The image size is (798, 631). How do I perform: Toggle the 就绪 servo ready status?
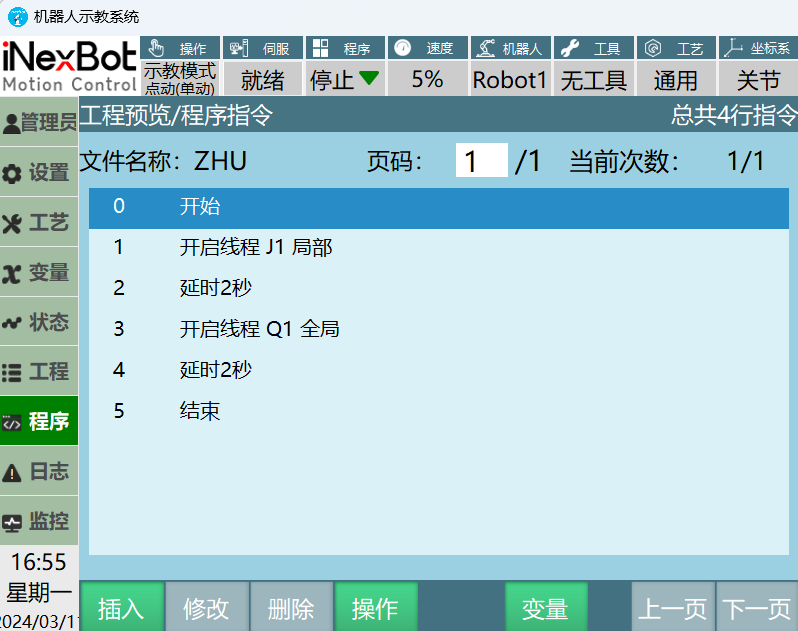point(262,80)
